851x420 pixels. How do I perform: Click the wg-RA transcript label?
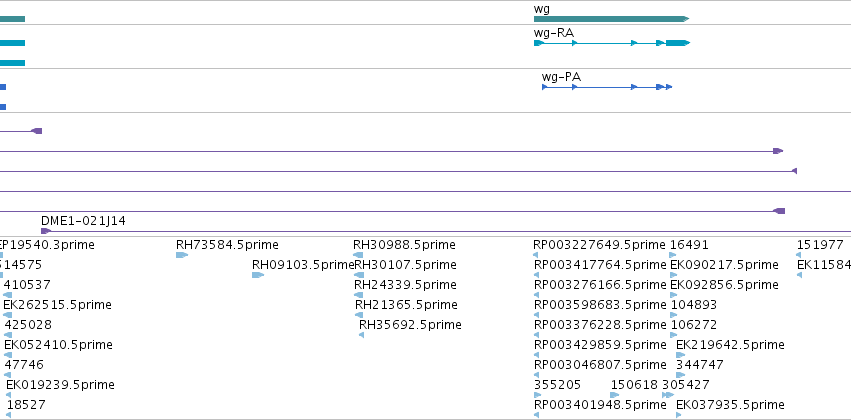(554, 33)
